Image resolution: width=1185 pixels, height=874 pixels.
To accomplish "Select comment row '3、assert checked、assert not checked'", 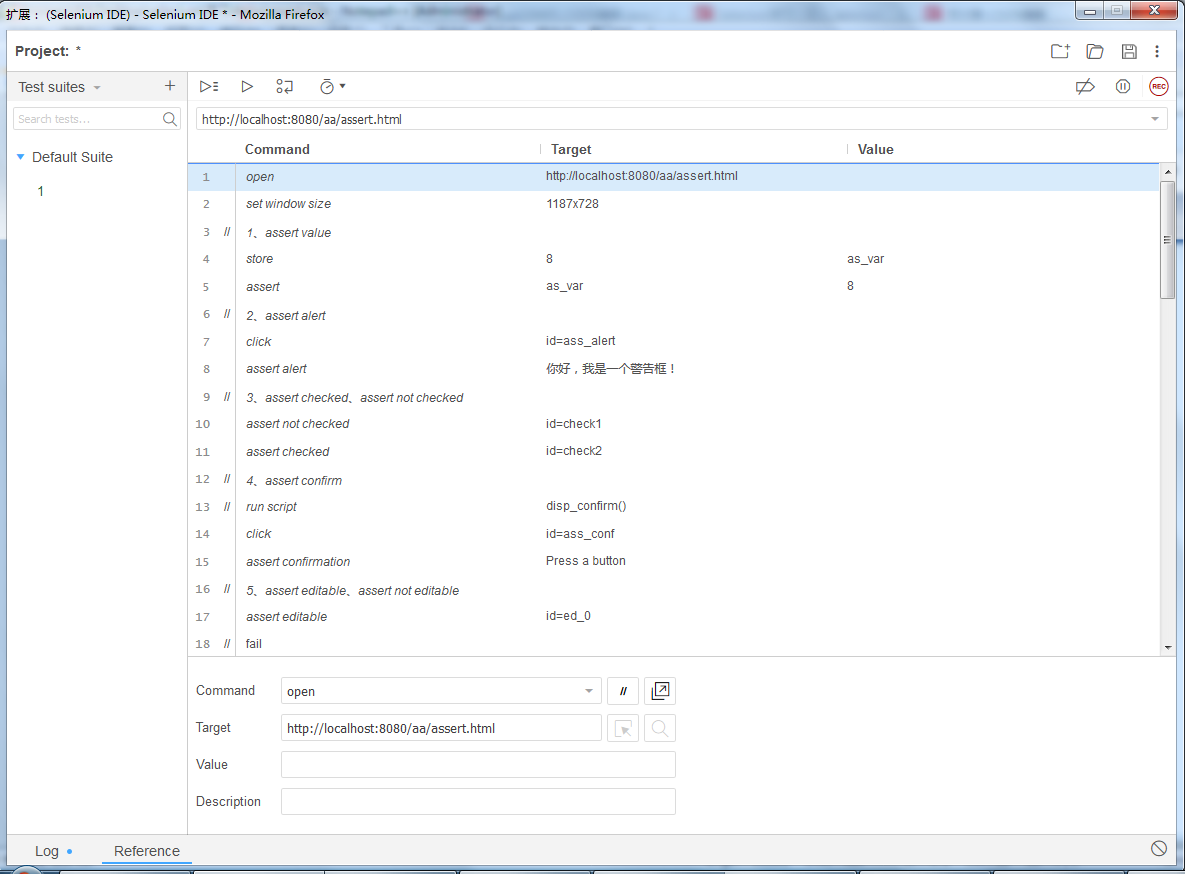I will pos(673,397).
